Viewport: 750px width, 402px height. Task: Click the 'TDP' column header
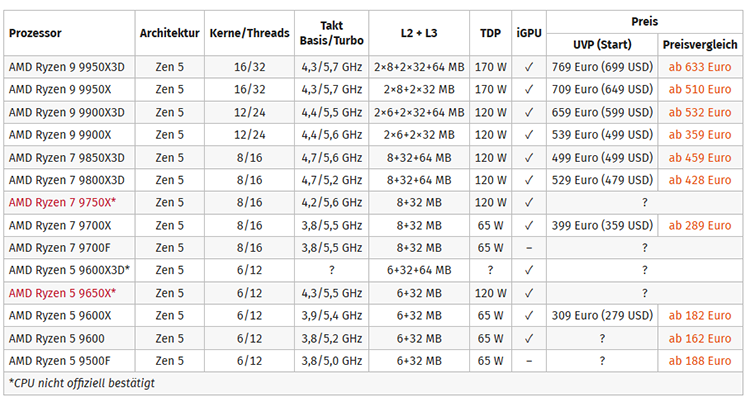490,33
